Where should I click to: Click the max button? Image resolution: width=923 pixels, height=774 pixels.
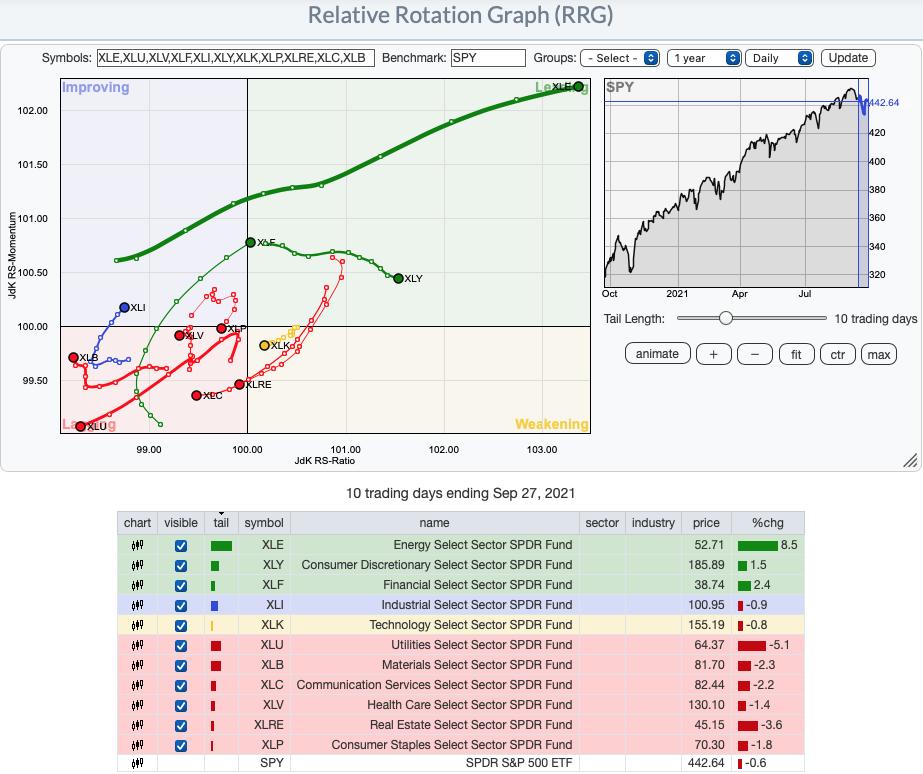879,354
